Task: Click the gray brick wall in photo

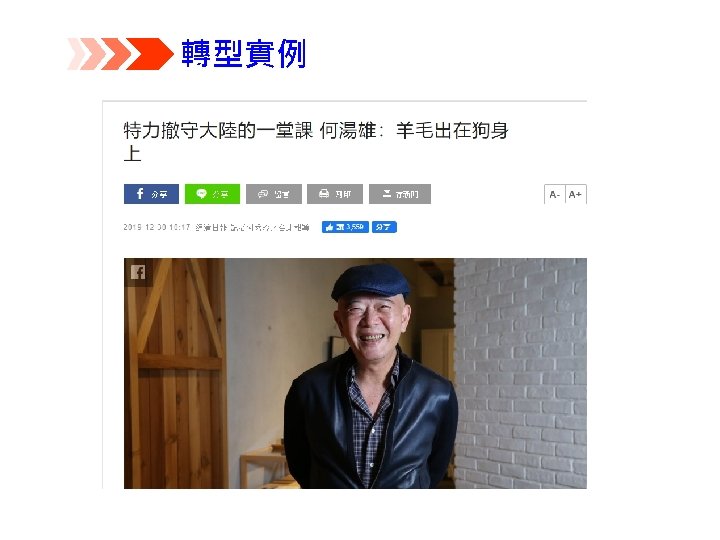Action: 520,373
